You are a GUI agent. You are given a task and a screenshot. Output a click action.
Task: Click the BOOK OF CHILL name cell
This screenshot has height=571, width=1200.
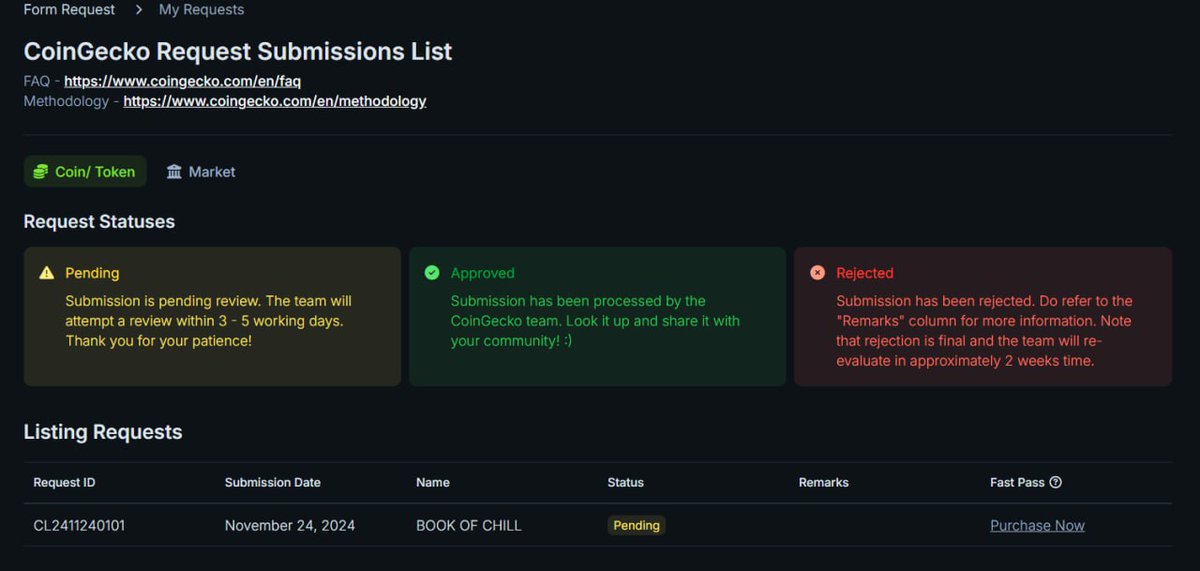pyautogui.click(x=469, y=525)
